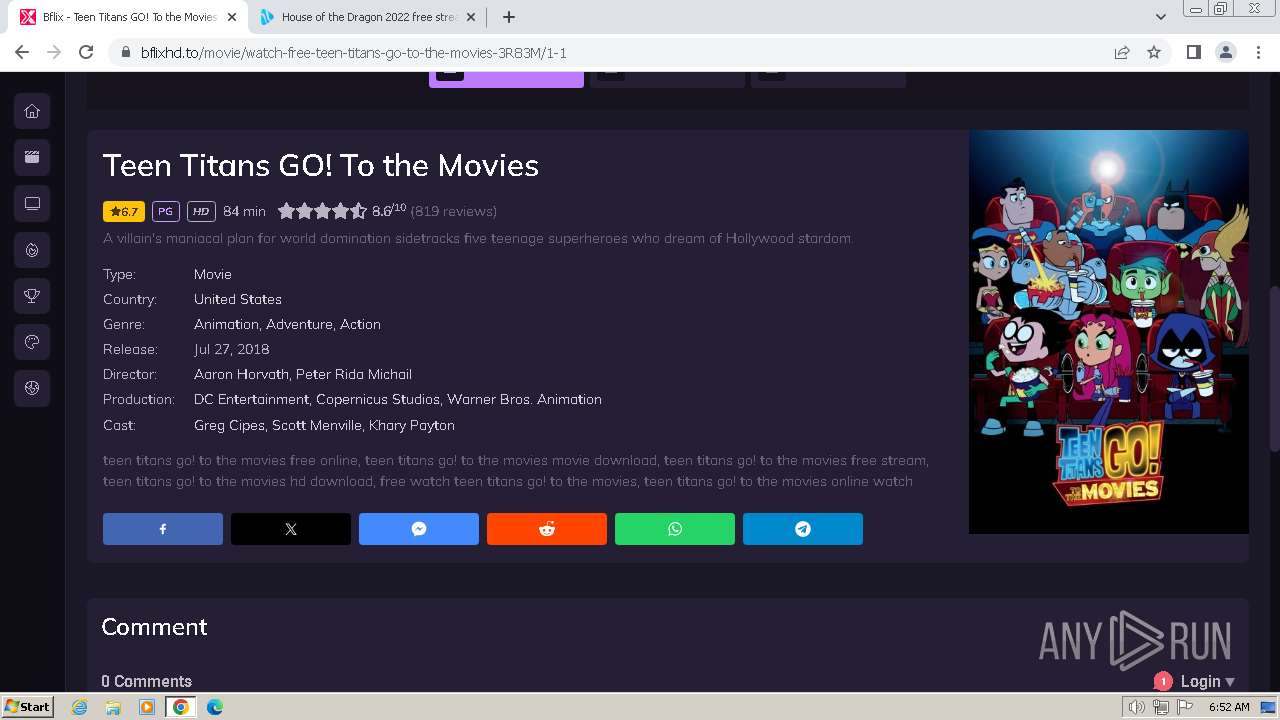The width and height of the screenshot is (1280, 720).
Task: Open Copernicus Studios production link
Action: (378, 399)
